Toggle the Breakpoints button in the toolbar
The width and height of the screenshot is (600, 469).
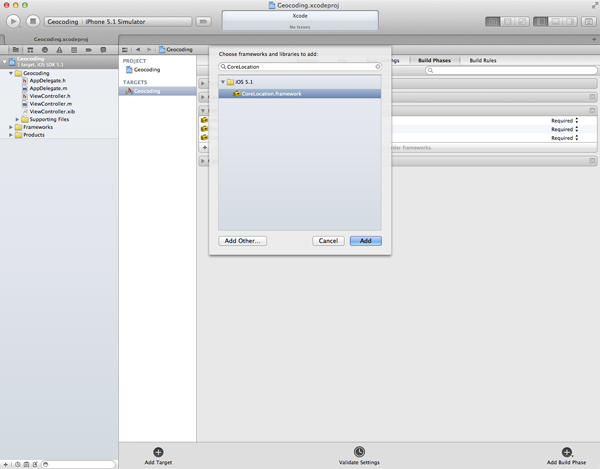[204, 21]
